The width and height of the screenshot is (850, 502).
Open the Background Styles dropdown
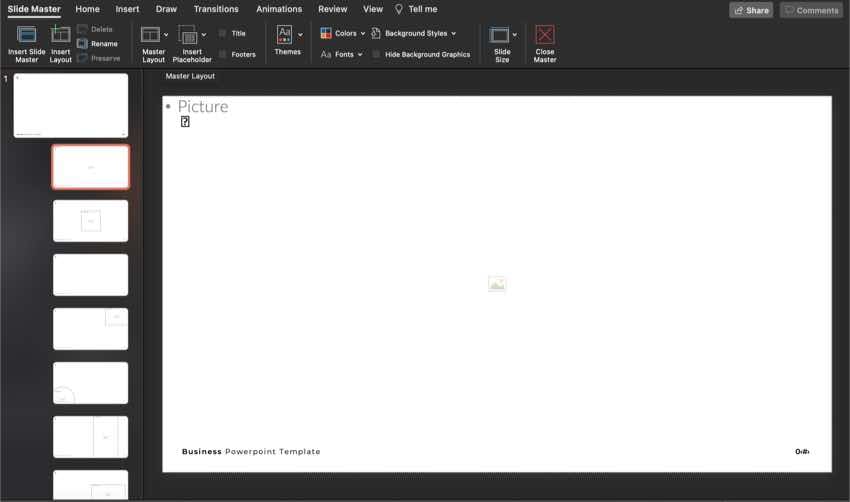[414, 34]
